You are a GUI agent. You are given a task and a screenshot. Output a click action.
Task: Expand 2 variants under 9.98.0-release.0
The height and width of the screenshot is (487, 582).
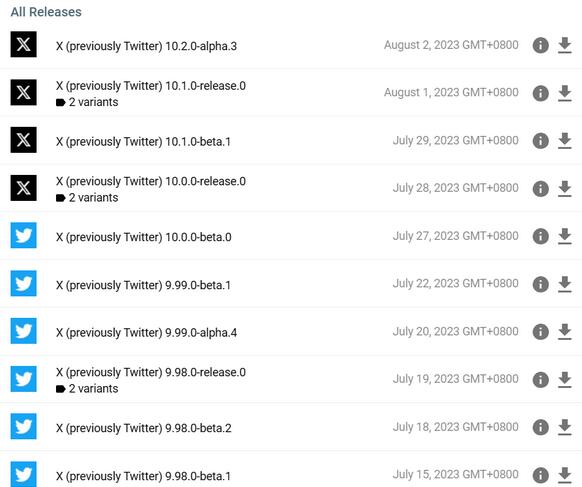click(x=87, y=389)
